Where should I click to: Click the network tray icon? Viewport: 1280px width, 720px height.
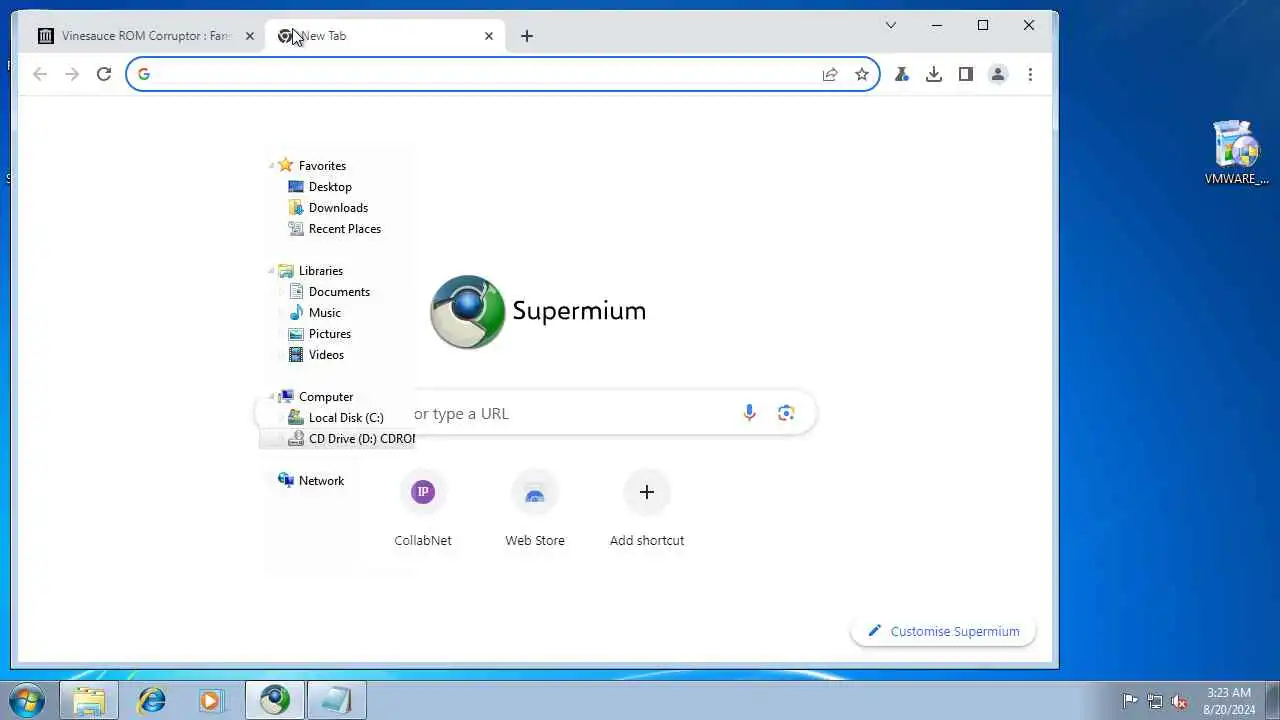tap(1155, 701)
